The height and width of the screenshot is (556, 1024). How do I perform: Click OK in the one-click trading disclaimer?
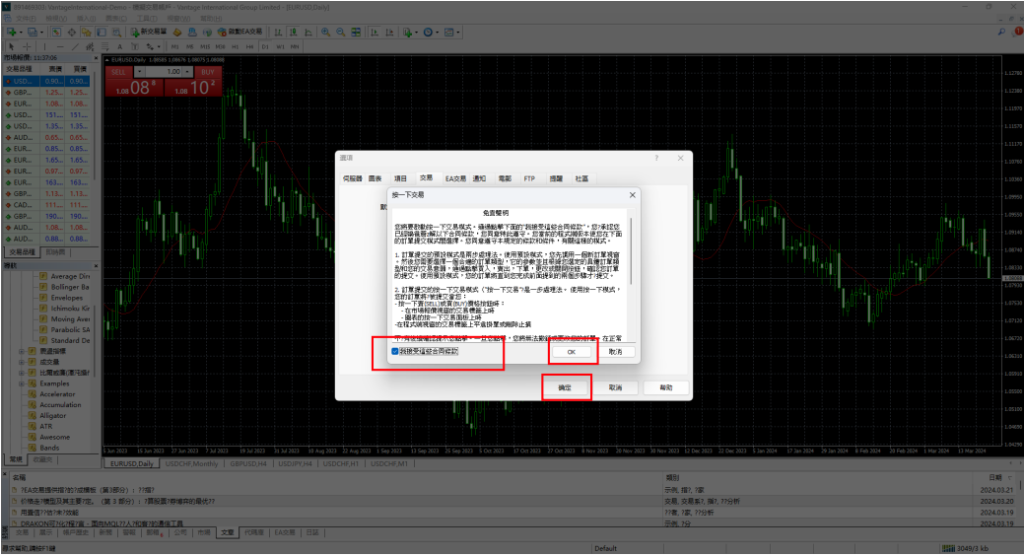pos(571,352)
